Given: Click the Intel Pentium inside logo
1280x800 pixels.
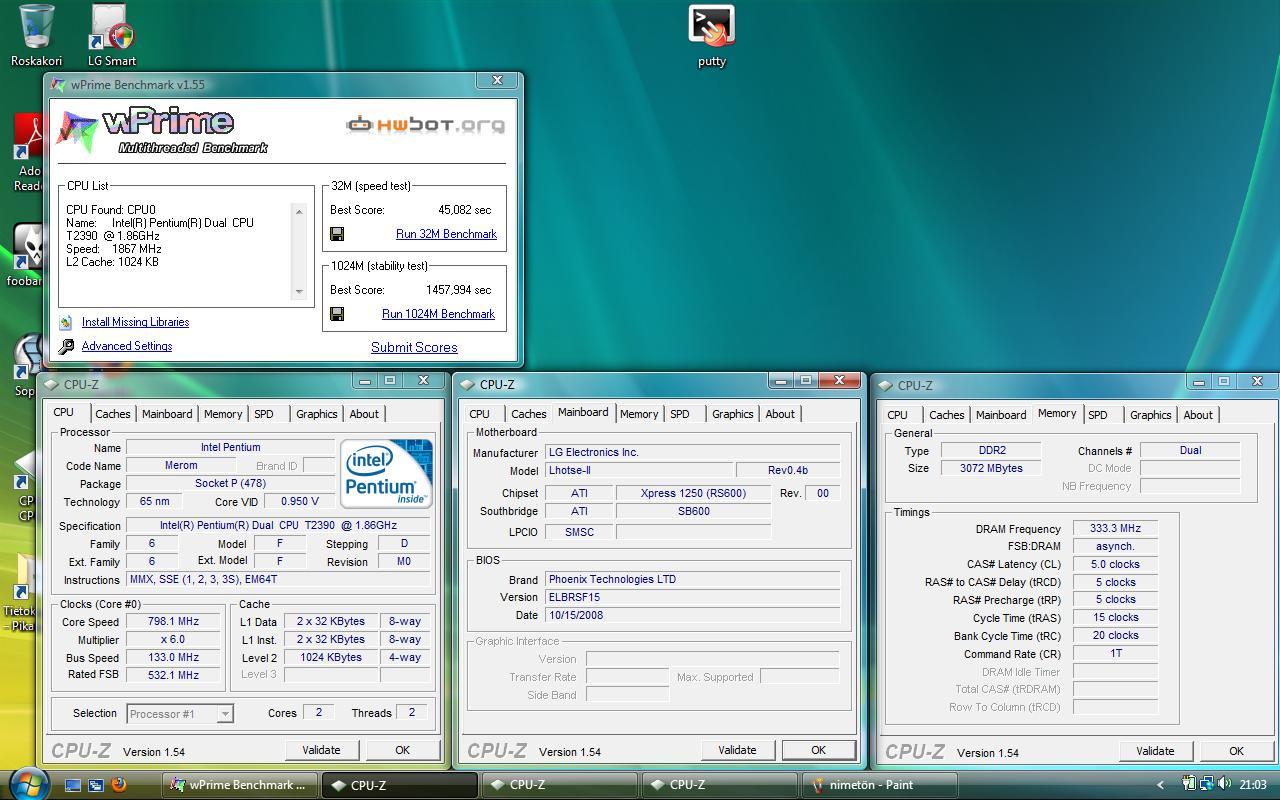Looking at the screenshot, I should [x=386, y=473].
